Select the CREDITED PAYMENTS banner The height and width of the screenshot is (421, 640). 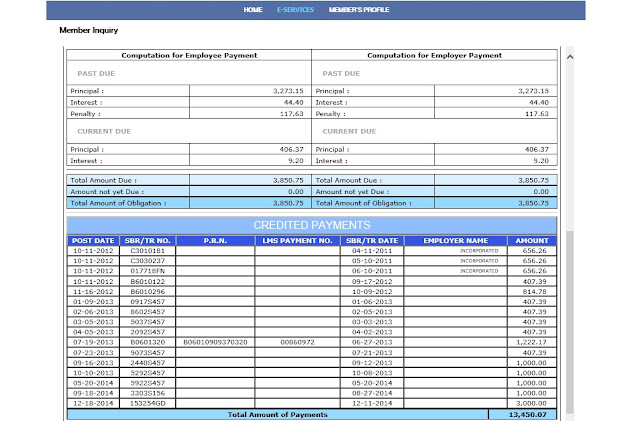(312, 225)
